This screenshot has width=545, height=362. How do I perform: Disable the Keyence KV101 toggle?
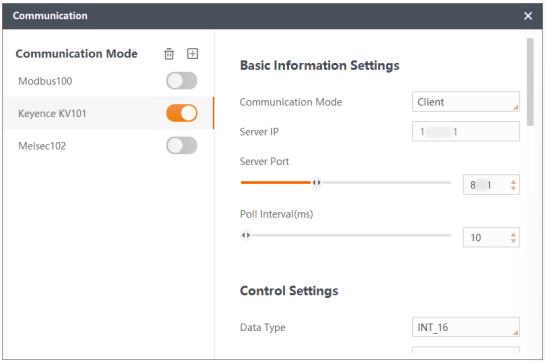(x=181, y=113)
